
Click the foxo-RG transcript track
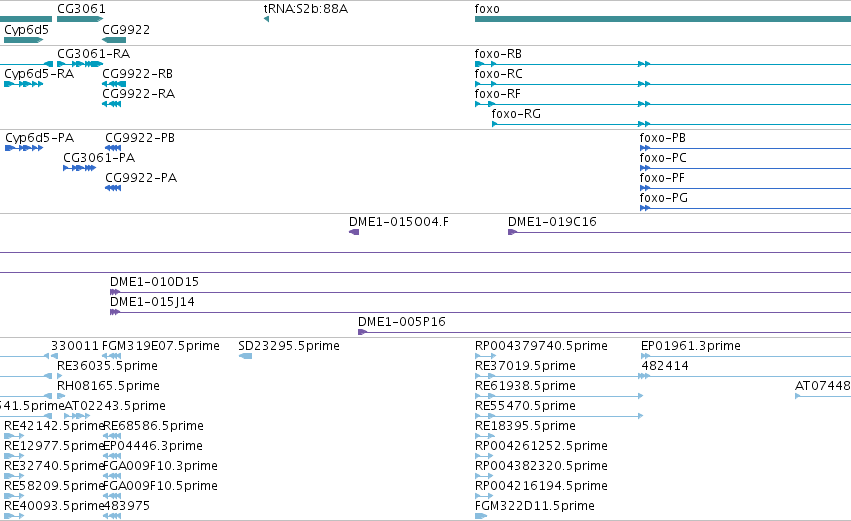click(671, 124)
